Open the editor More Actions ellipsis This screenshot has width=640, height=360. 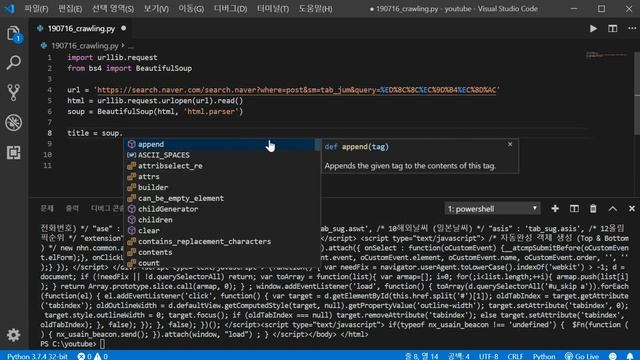point(632,29)
